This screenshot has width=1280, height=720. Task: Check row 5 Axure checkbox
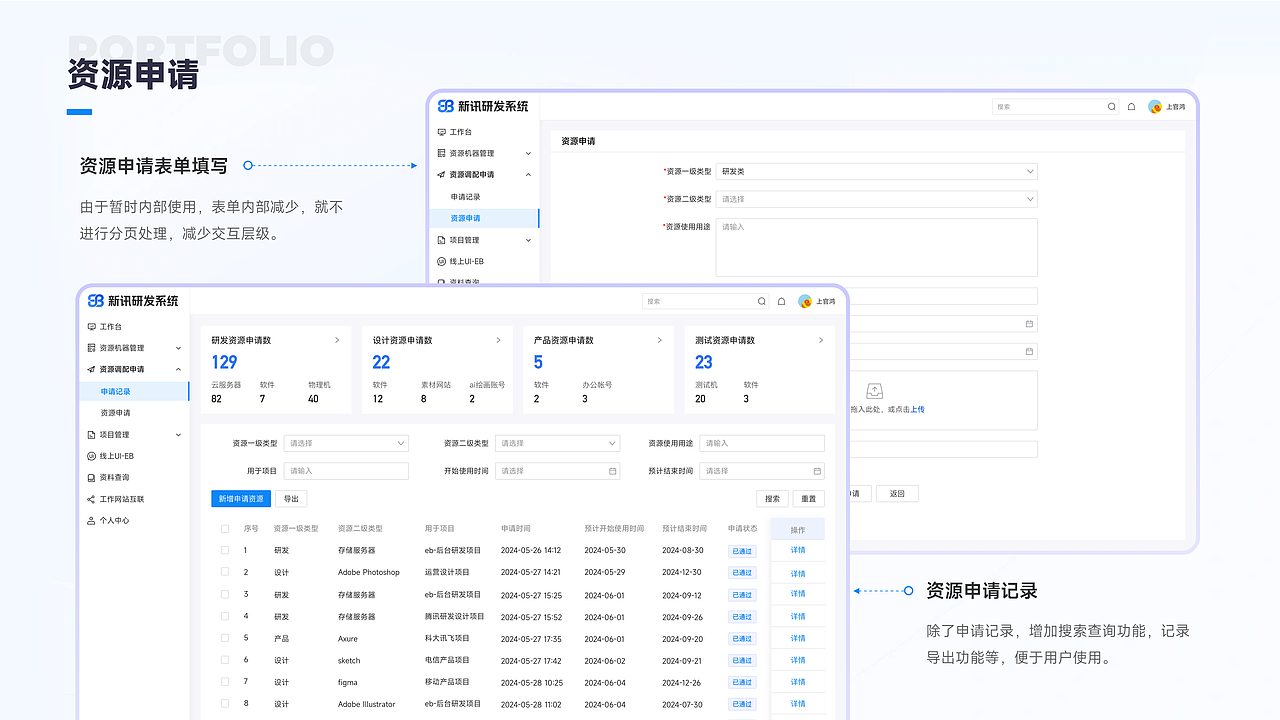pyautogui.click(x=225, y=638)
